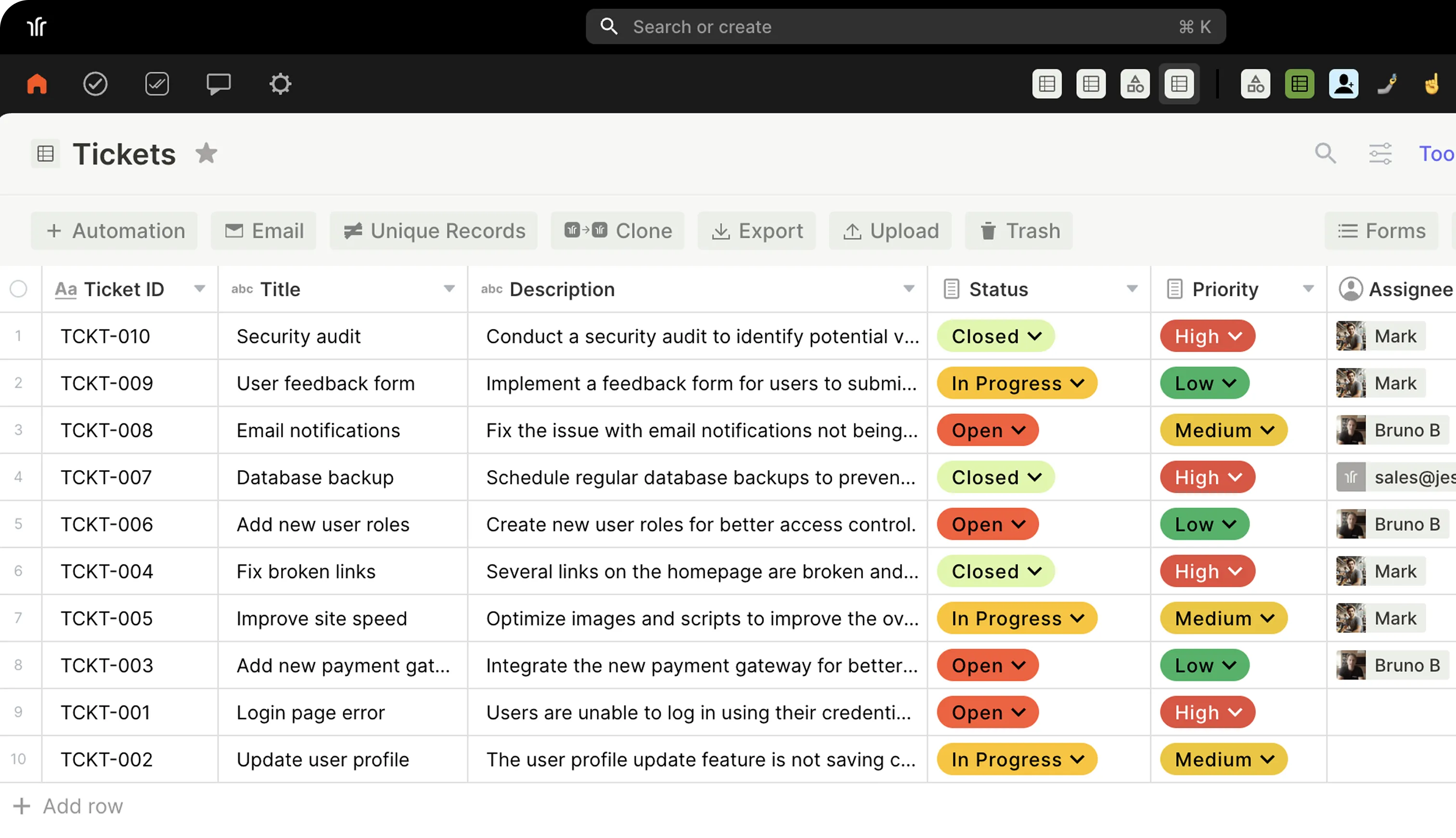This screenshot has width=1456, height=838.
Task: Open the Closed status dropdown on TCKT-010
Action: [995, 336]
